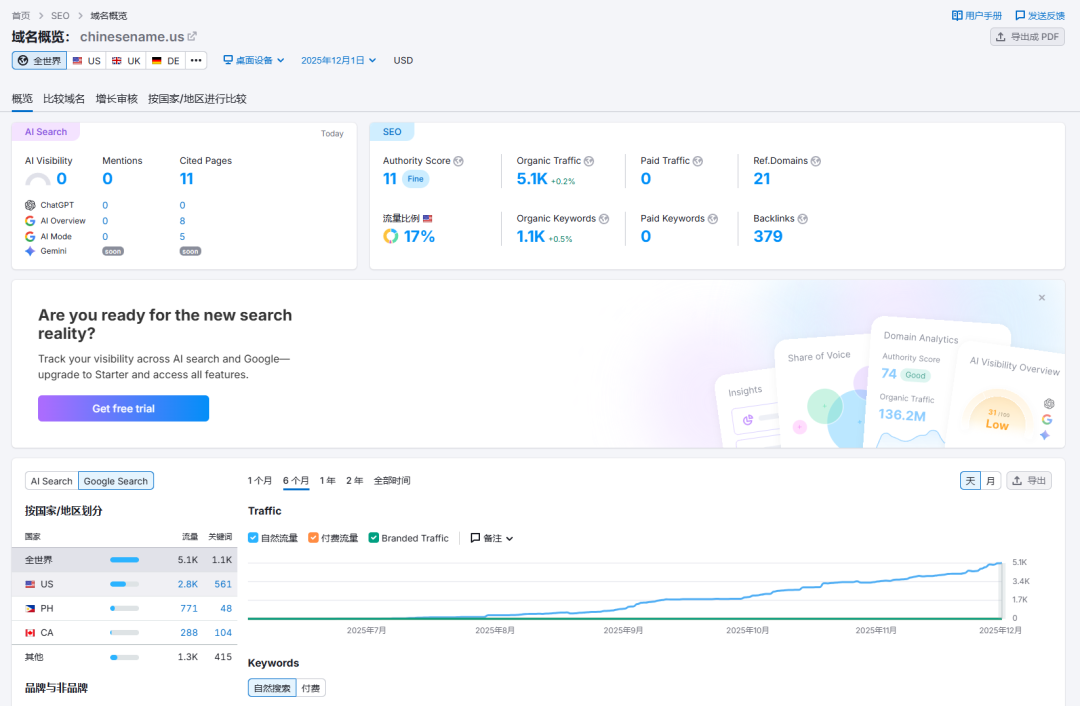Click the Get free trial button
Image resolution: width=1080 pixels, height=706 pixels.
coord(123,408)
